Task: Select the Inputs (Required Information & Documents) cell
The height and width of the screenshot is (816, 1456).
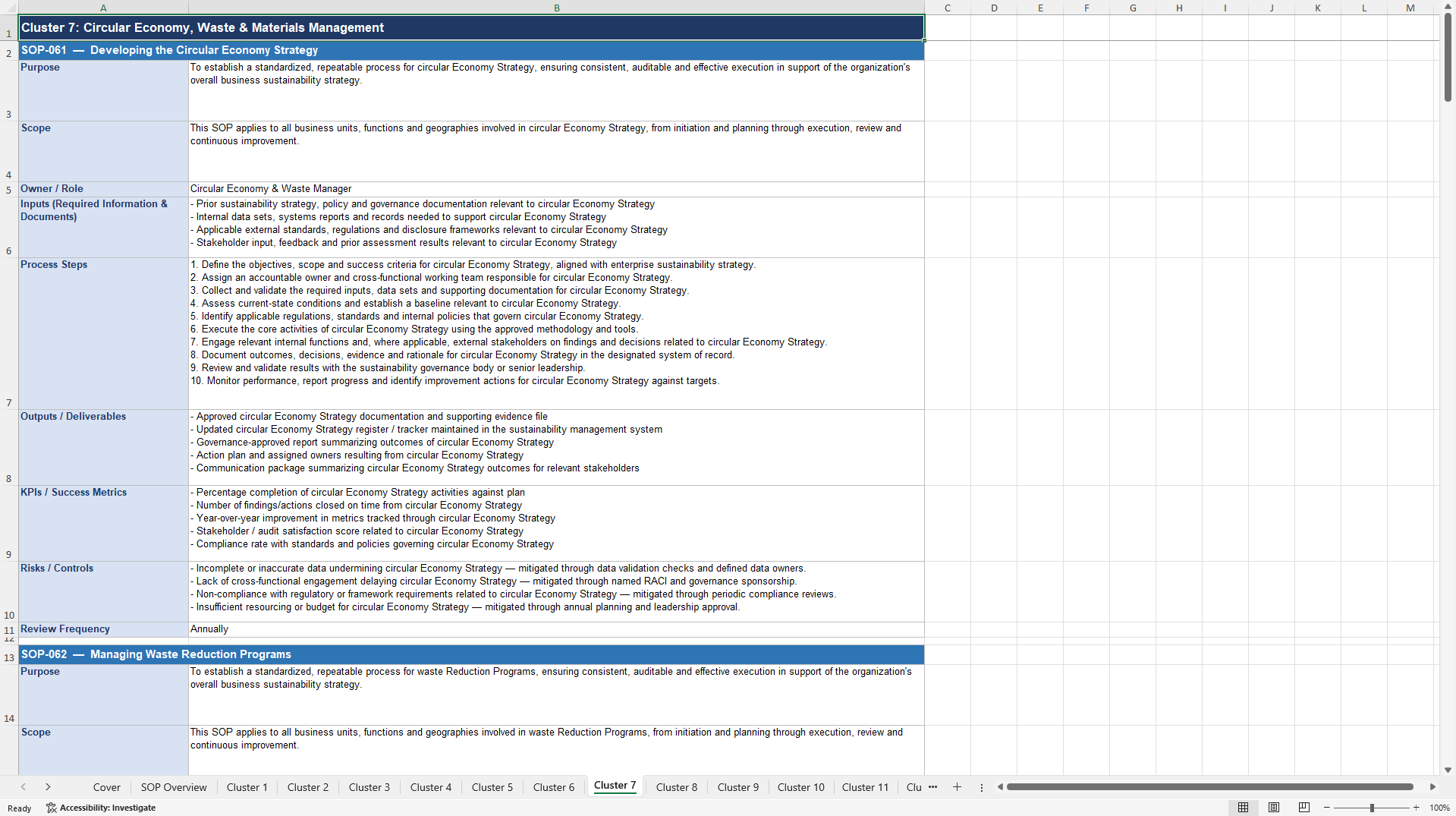Action: click(x=103, y=228)
